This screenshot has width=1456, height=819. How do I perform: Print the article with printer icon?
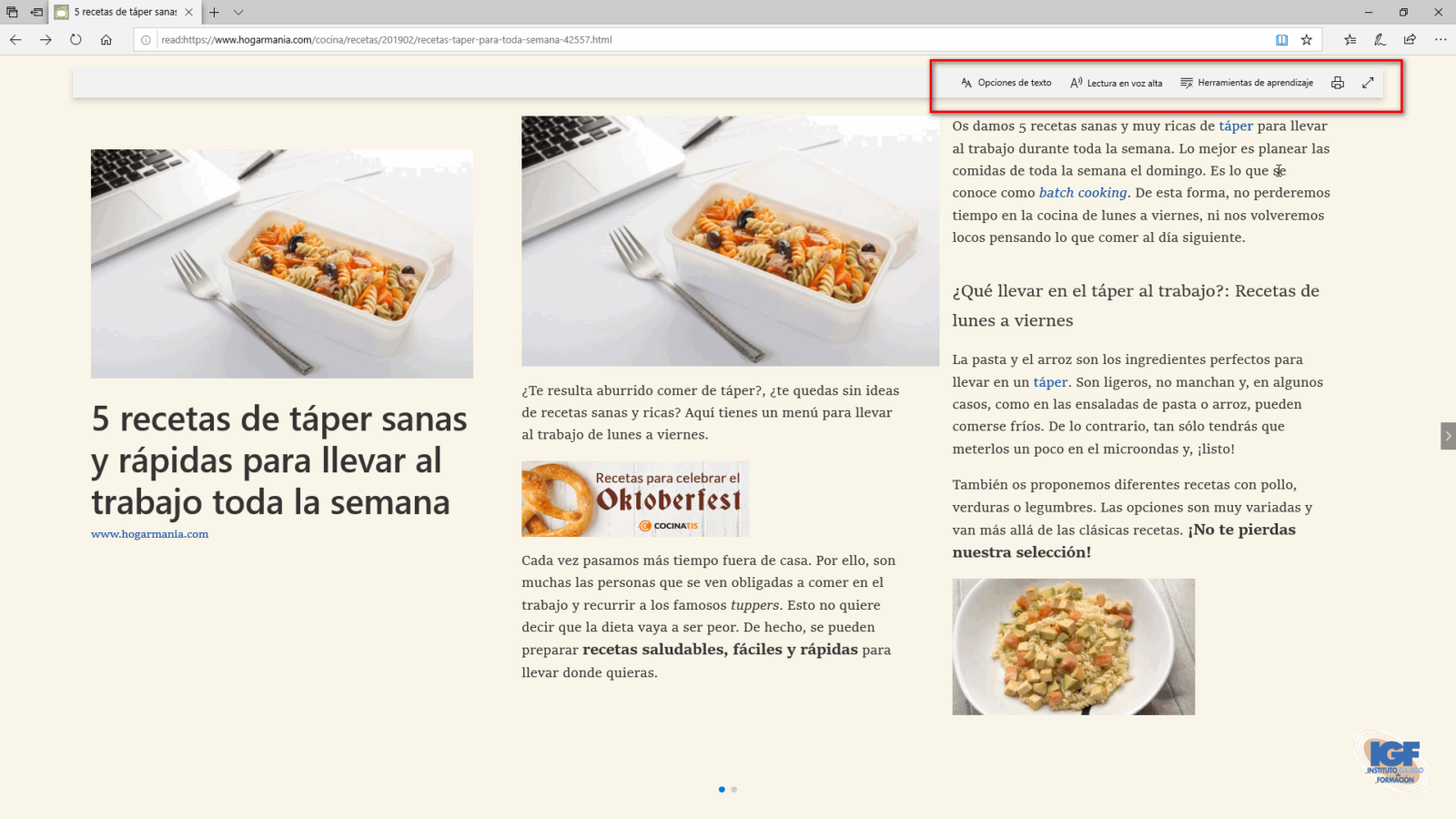click(x=1338, y=83)
